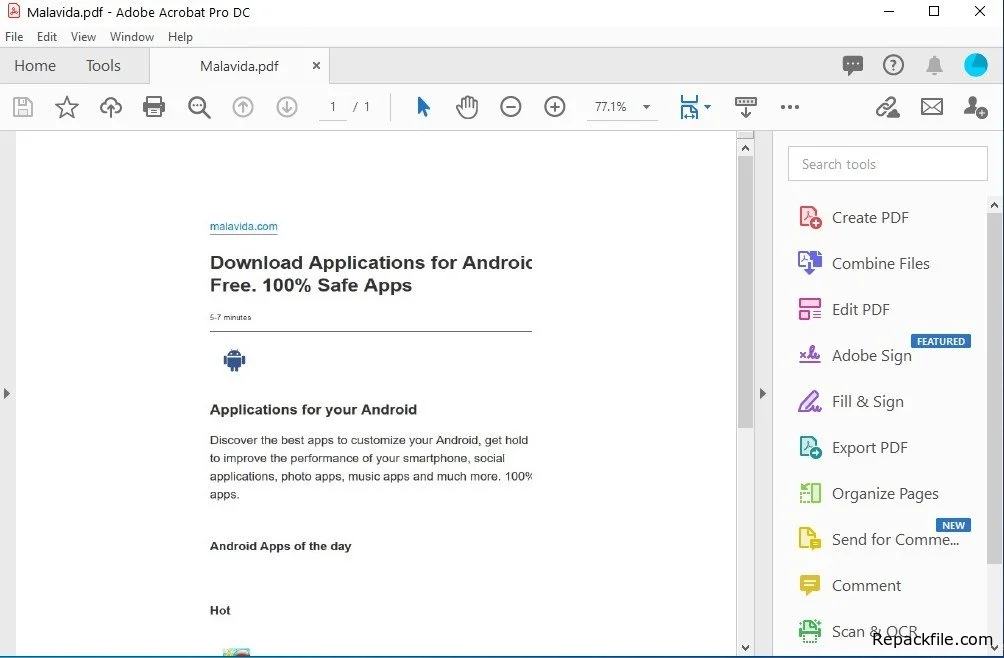Go to next page arrow

coord(287,107)
